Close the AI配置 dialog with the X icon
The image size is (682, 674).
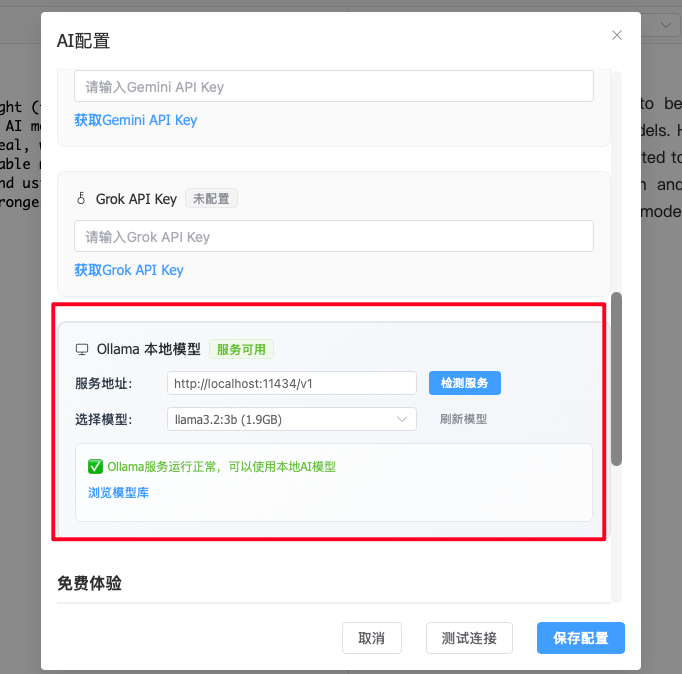coord(616,35)
